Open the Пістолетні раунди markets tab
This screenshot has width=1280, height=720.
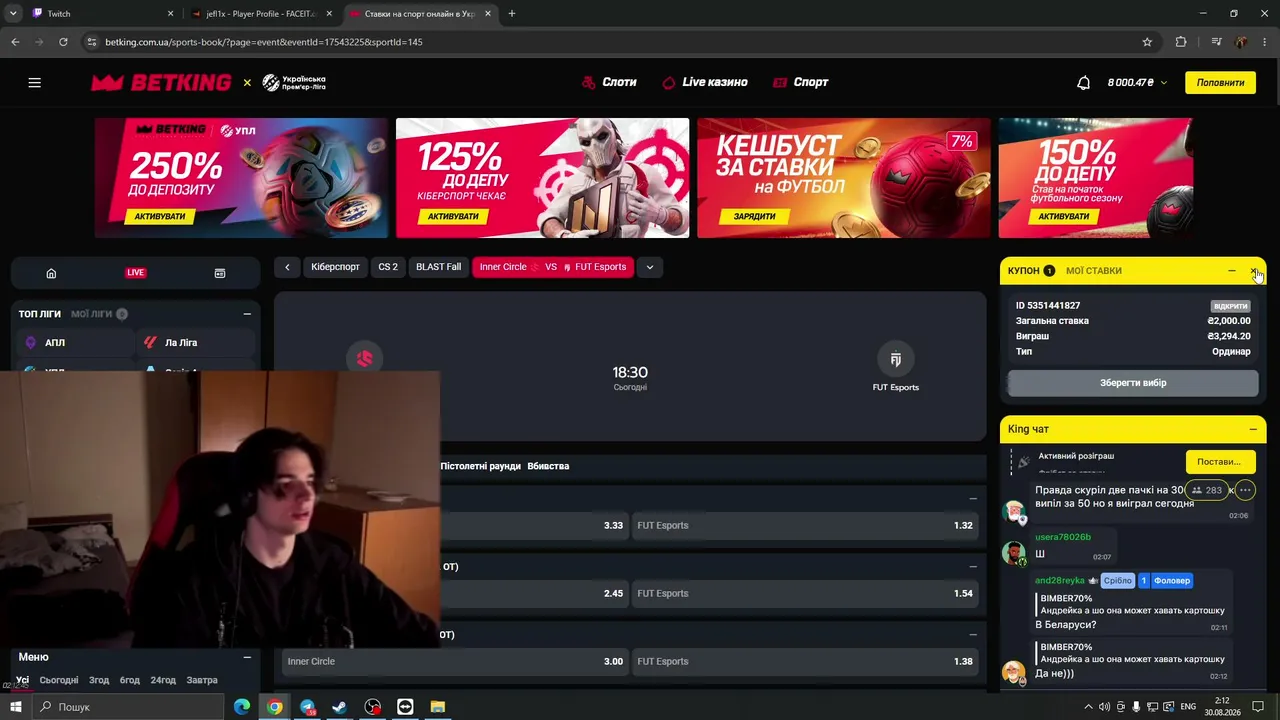(480, 466)
